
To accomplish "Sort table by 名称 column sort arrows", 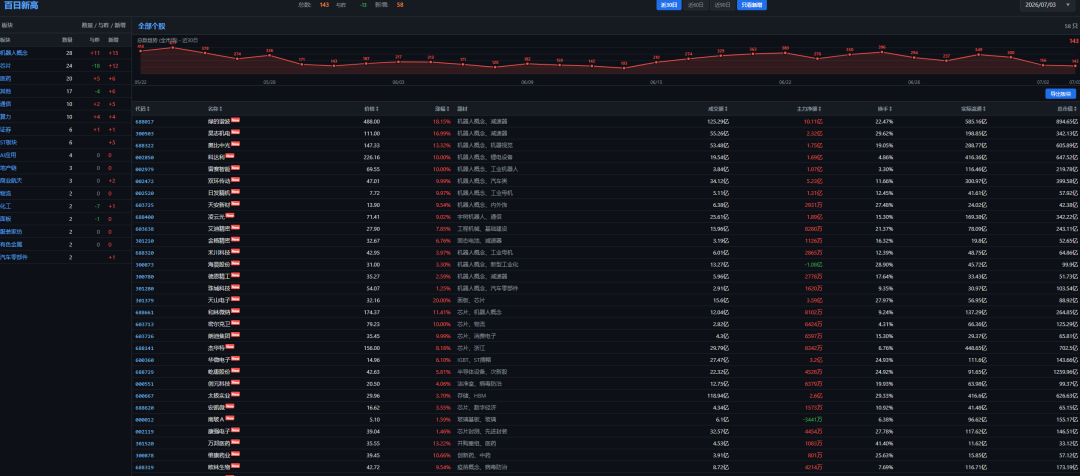I will pos(221,109).
